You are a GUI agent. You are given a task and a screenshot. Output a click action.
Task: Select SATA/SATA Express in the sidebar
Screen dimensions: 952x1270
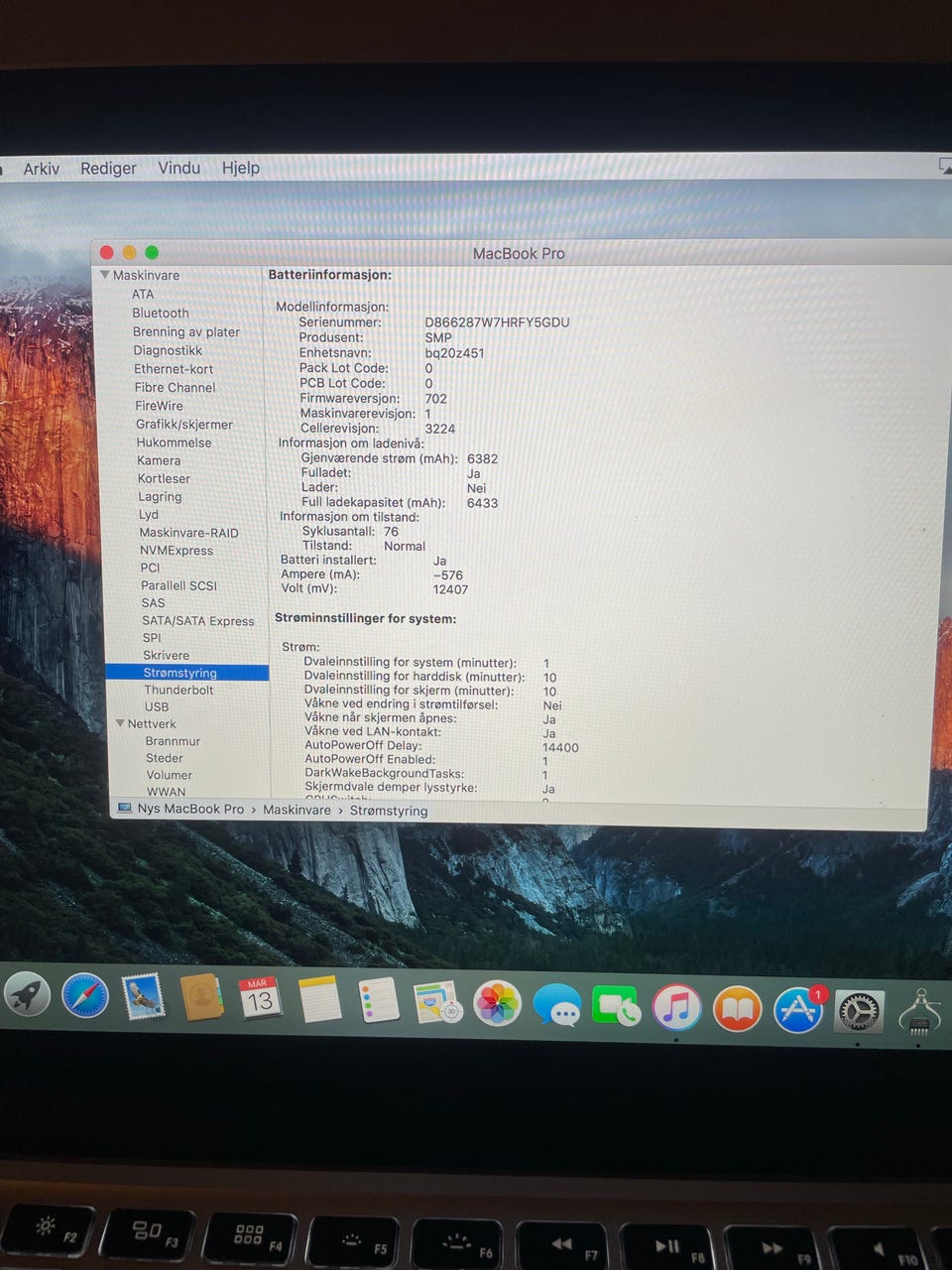(197, 621)
